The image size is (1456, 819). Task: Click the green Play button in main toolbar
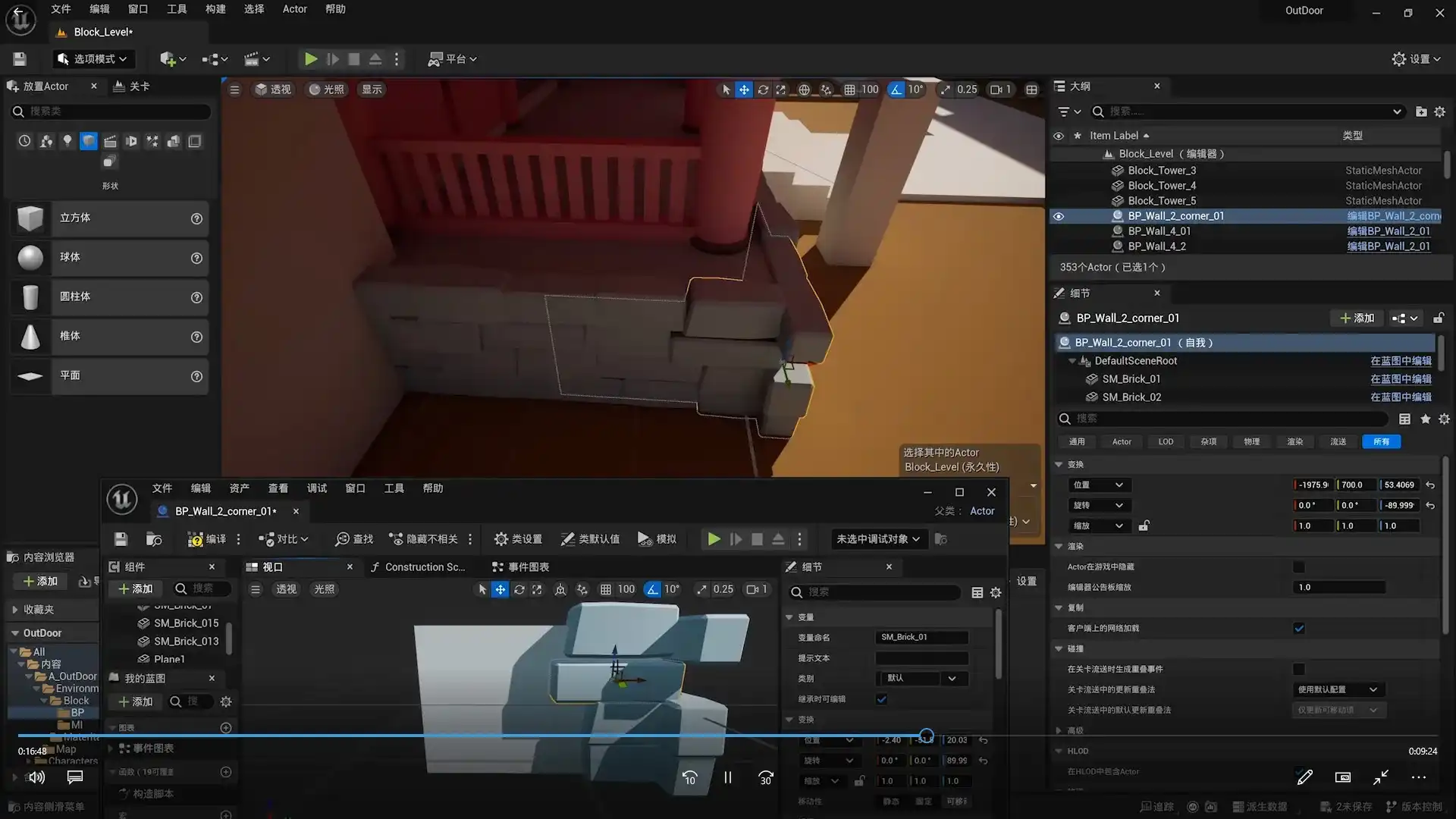click(x=310, y=59)
